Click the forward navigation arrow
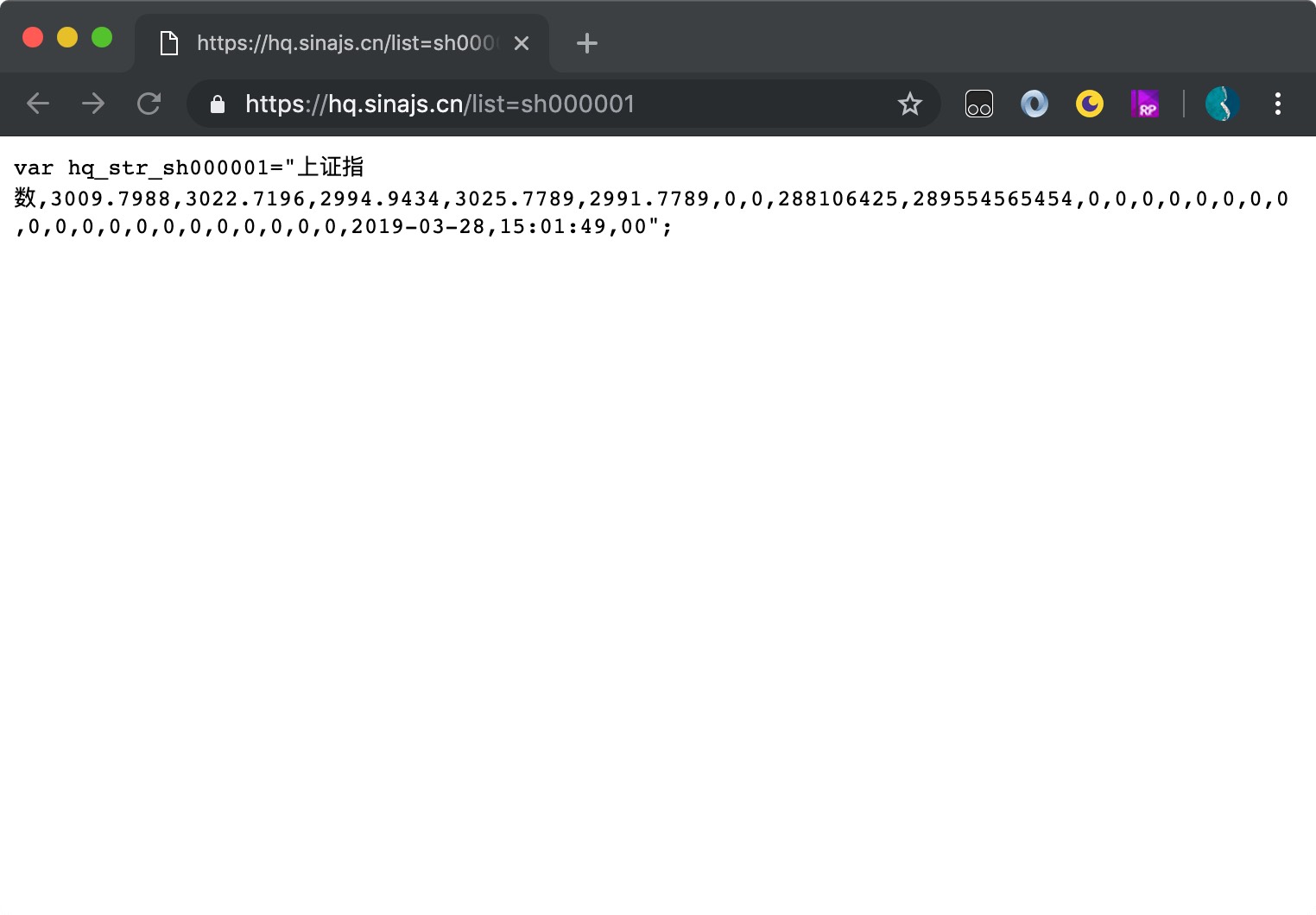This screenshot has width=1316, height=915. pyautogui.click(x=93, y=104)
